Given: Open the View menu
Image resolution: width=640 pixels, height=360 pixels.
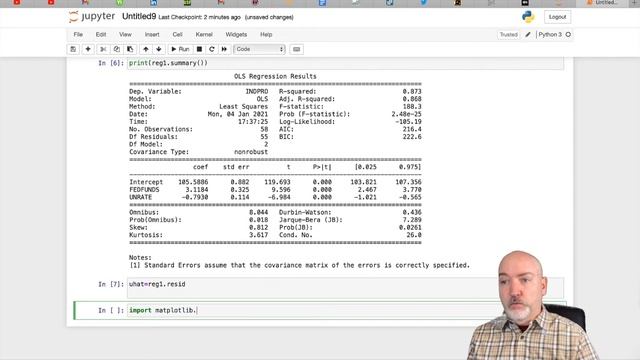Looking at the screenshot, I should tap(125, 35).
